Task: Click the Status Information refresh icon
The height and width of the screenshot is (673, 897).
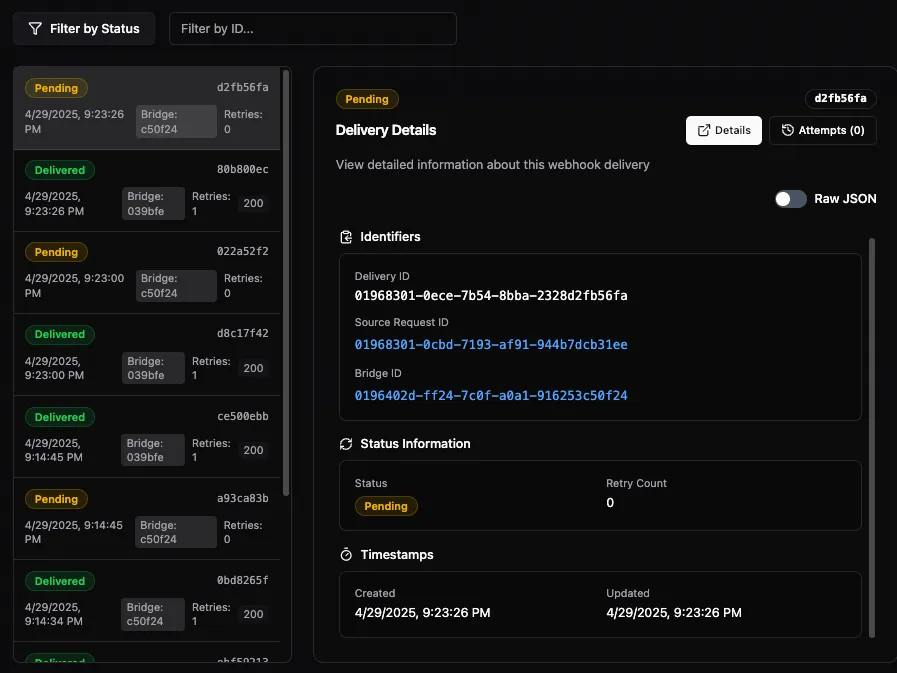Action: pos(345,443)
